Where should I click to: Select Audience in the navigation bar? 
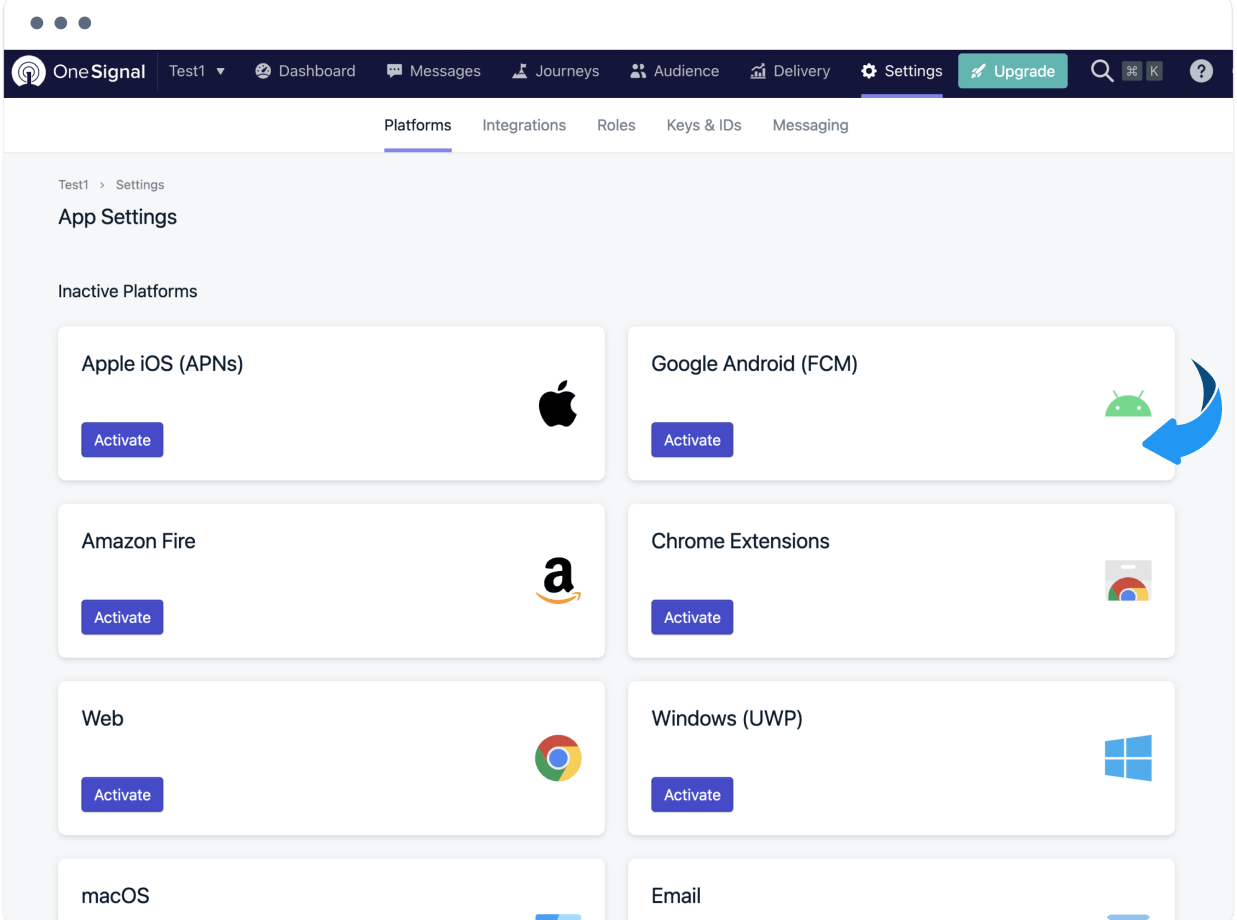(675, 71)
